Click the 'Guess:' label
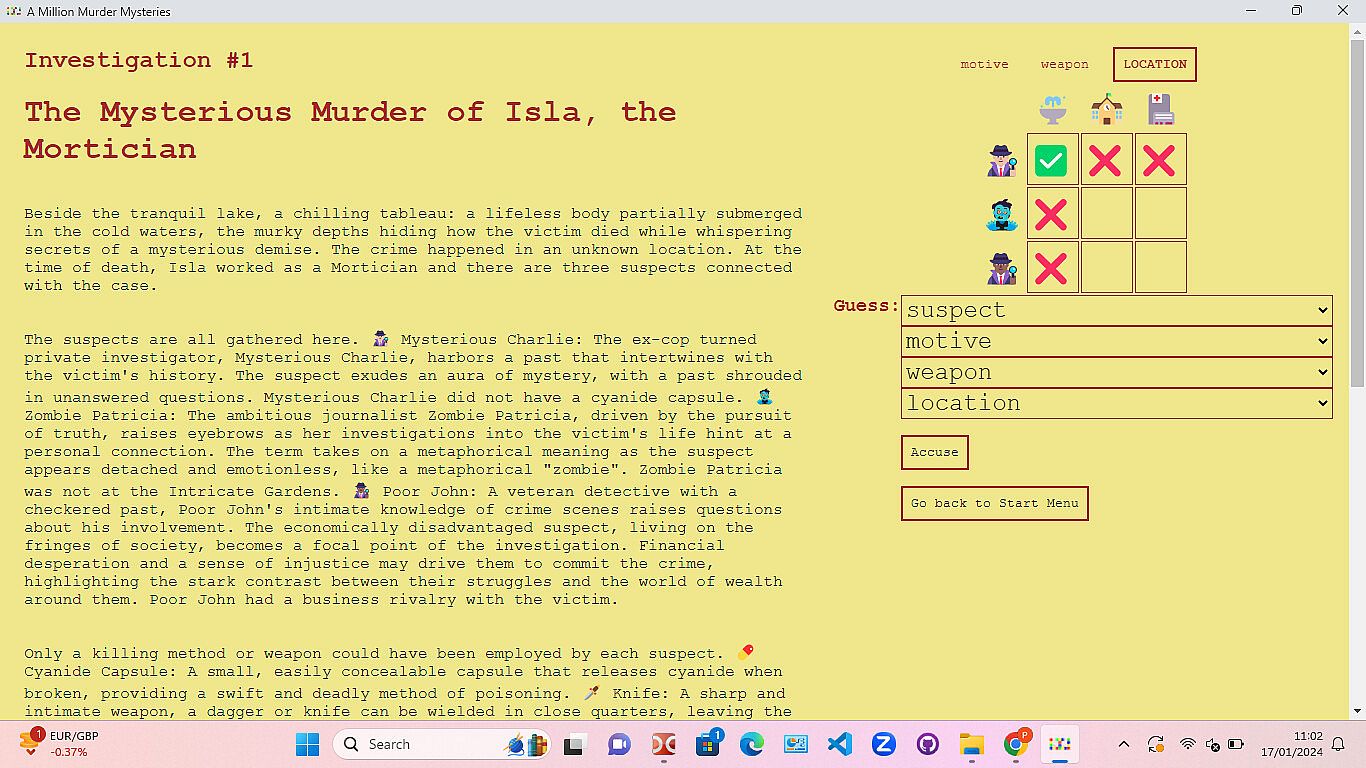The width and height of the screenshot is (1366, 768). (x=866, y=306)
